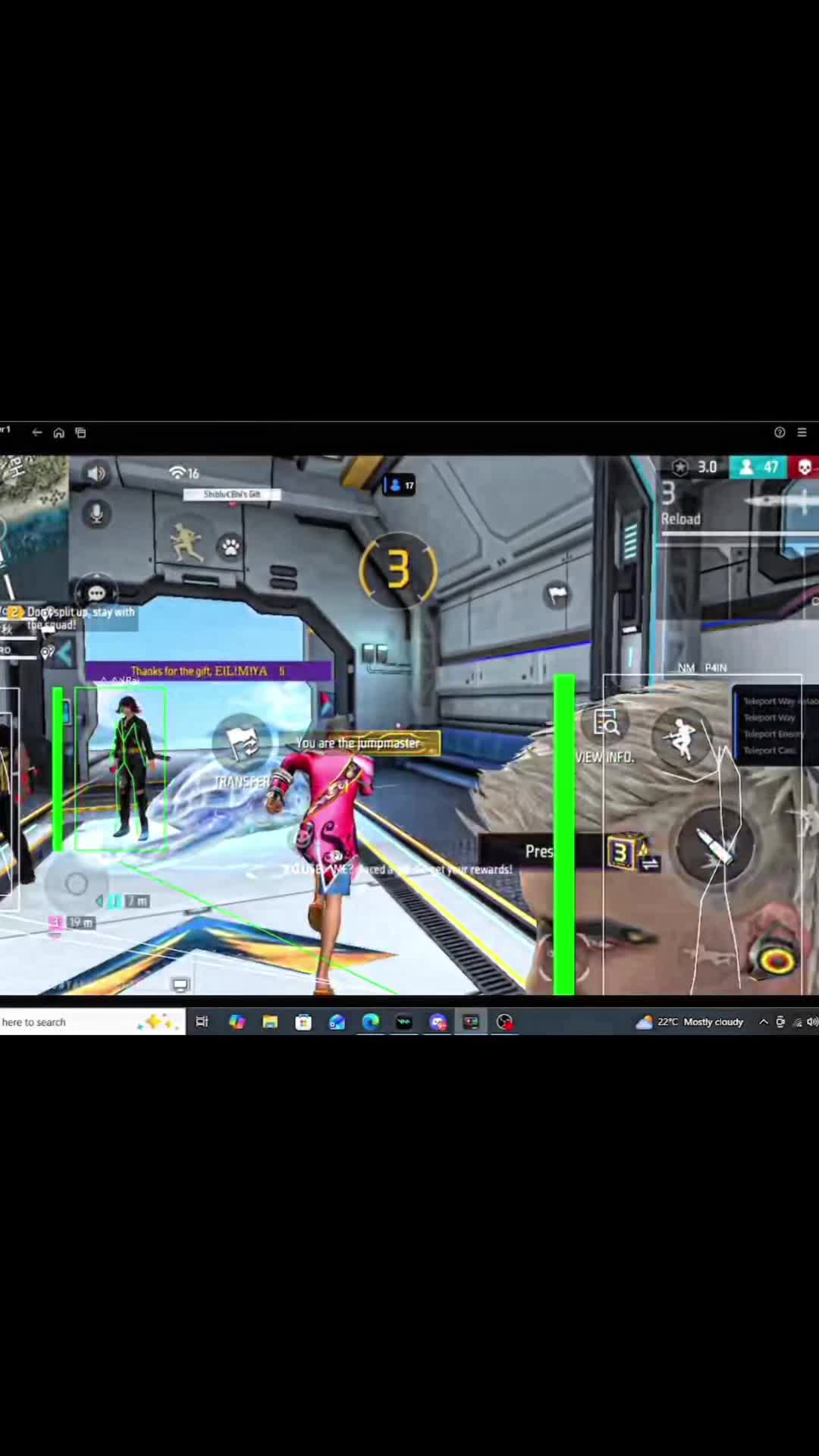Image resolution: width=819 pixels, height=1456 pixels.
Task: Go back with the emulator back arrow
Action: (x=36, y=432)
